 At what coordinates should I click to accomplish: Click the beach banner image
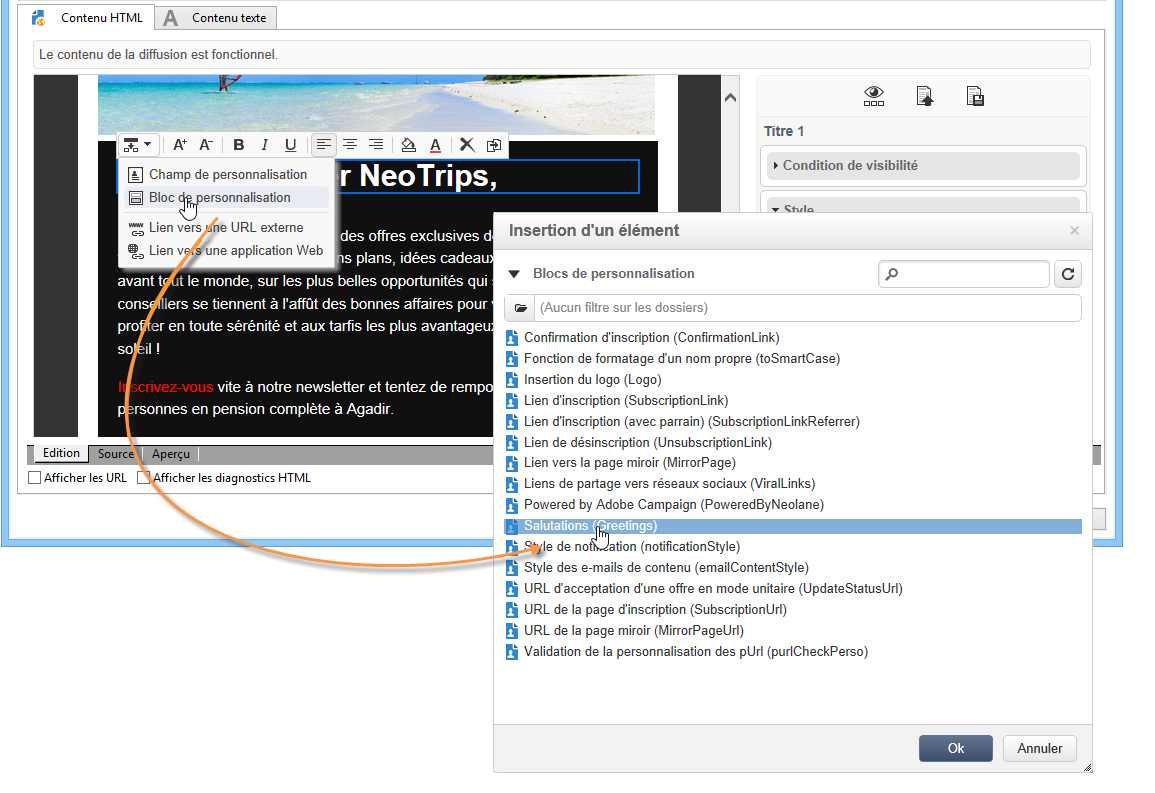(376, 105)
